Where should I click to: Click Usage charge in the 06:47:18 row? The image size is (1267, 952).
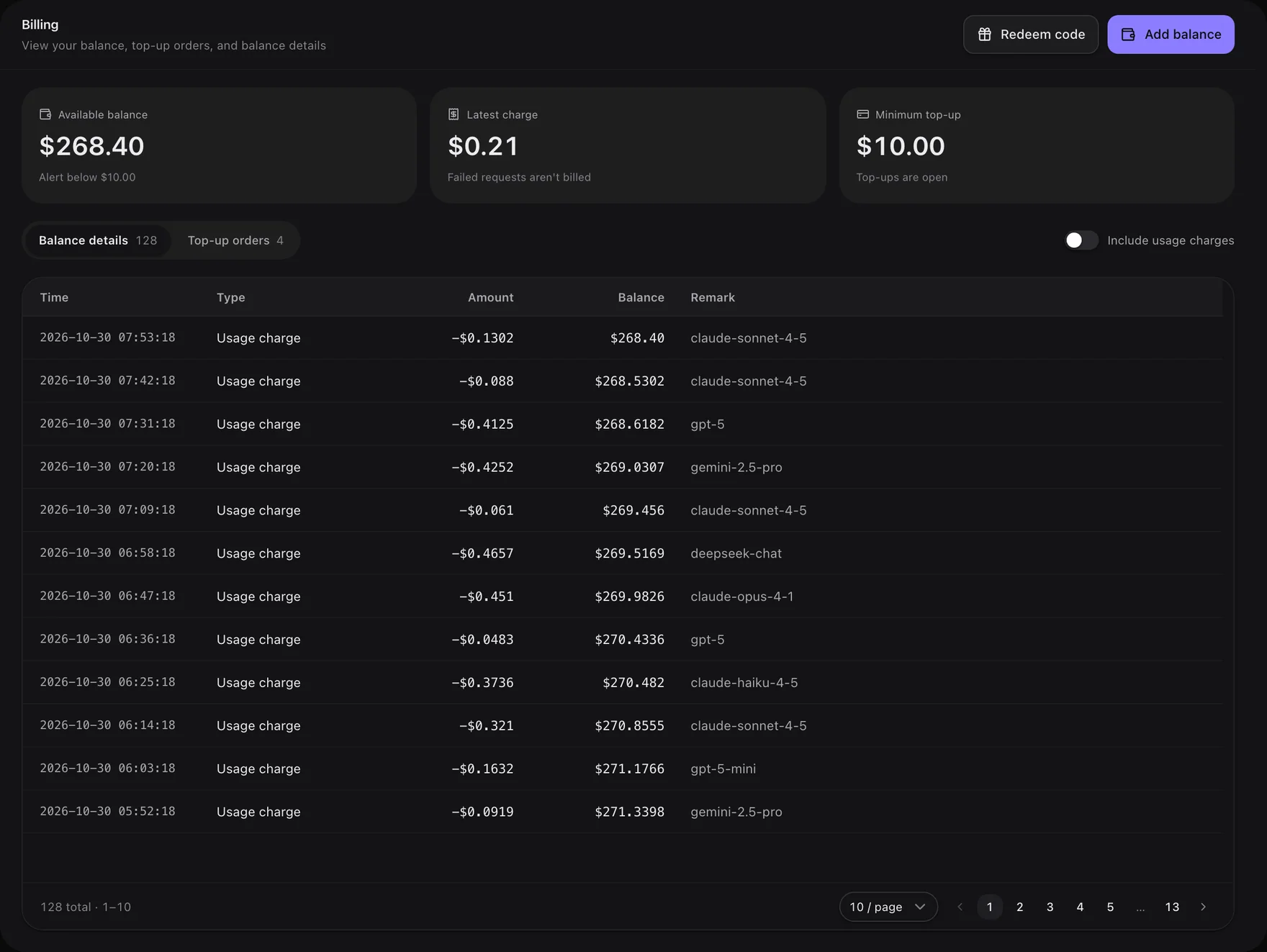[x=258, y=597]
